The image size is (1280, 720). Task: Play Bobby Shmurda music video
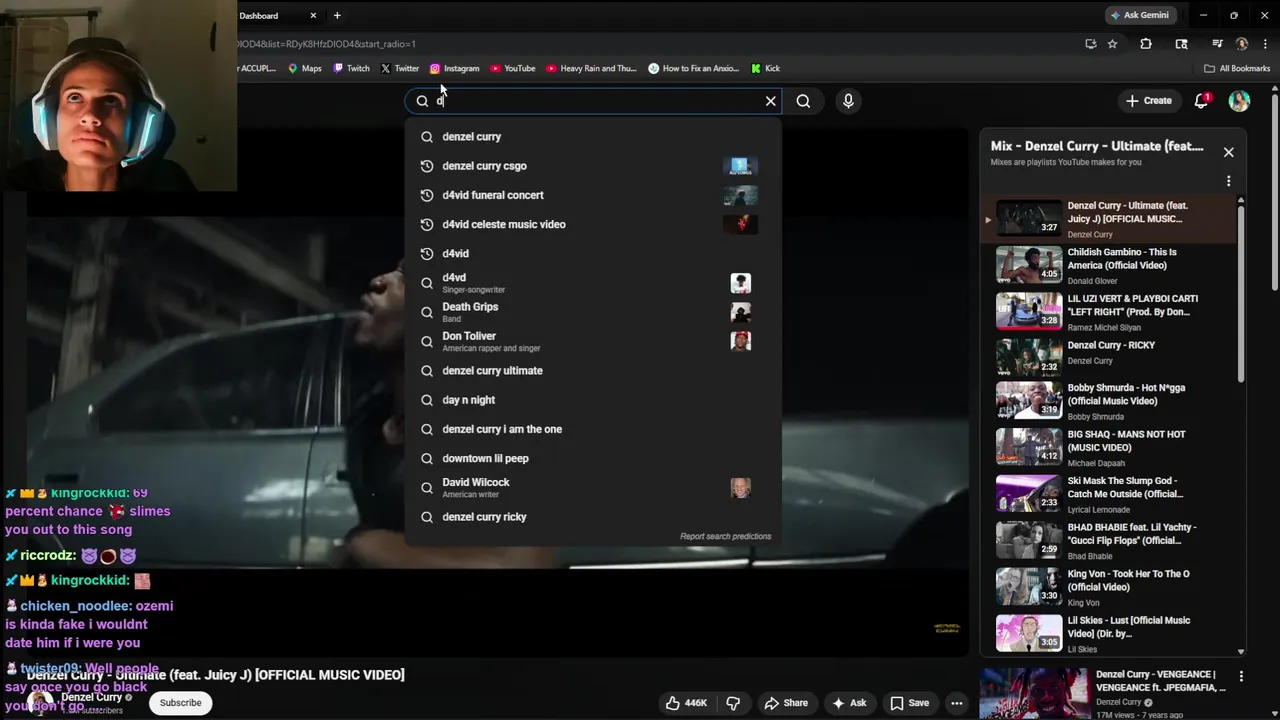point(1110,401)
